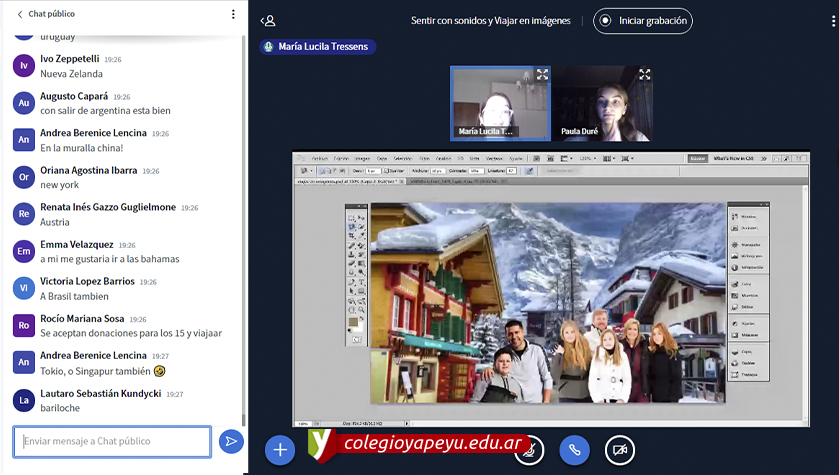839x475 pixels.
Task: Toggle webcam sharing with the camera button
Action: [x=620, y=451]
